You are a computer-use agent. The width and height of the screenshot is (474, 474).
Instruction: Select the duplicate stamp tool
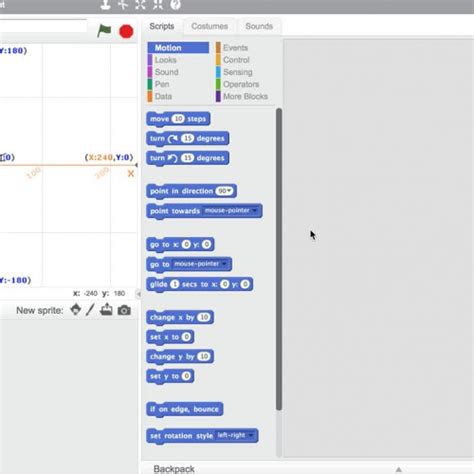pyautogui.click(x=106, y=4)
